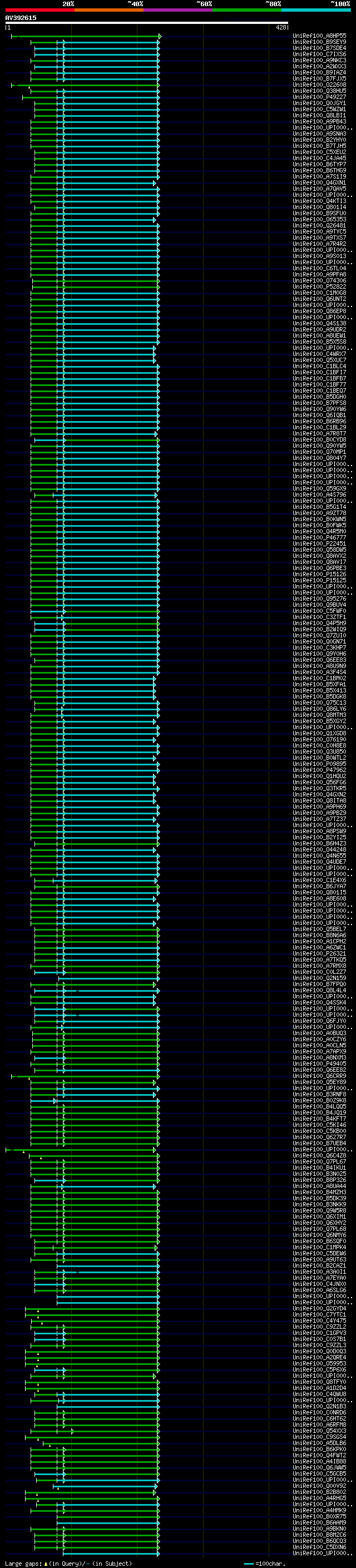
Task: Choose the UniRef100_C4JA45 hit
Action: (319, 159)
